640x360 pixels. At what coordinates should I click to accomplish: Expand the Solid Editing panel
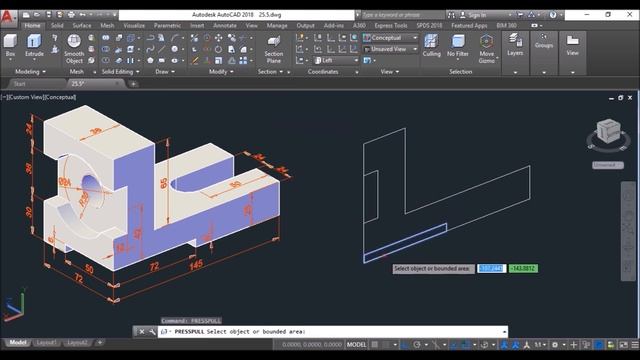click(x=120, y=72)
